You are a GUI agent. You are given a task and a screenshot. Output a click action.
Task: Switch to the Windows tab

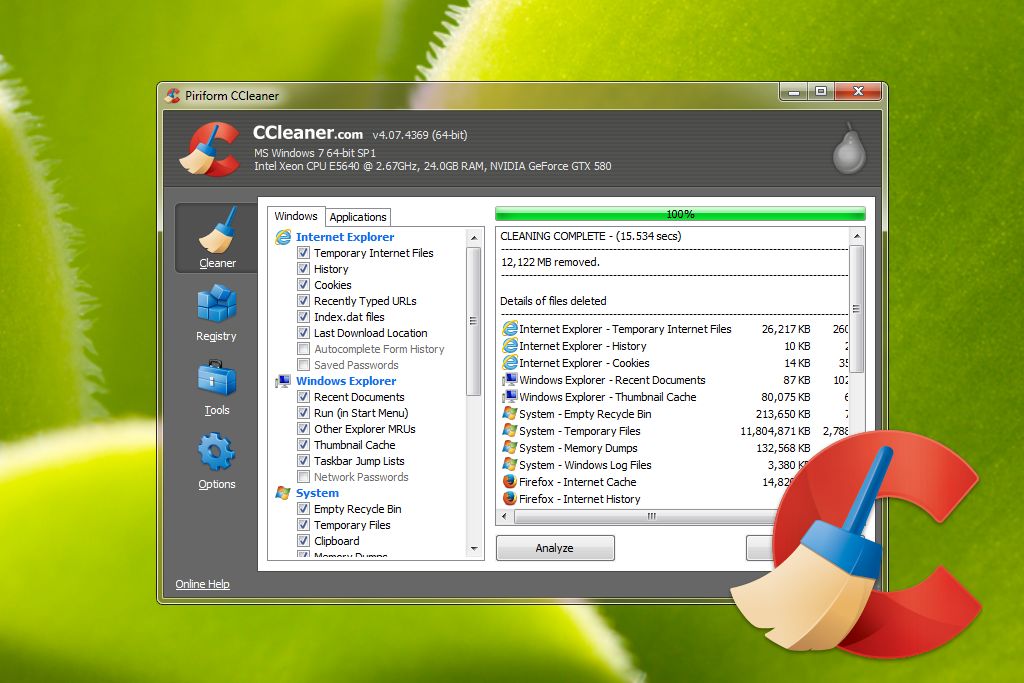[296, 216]
